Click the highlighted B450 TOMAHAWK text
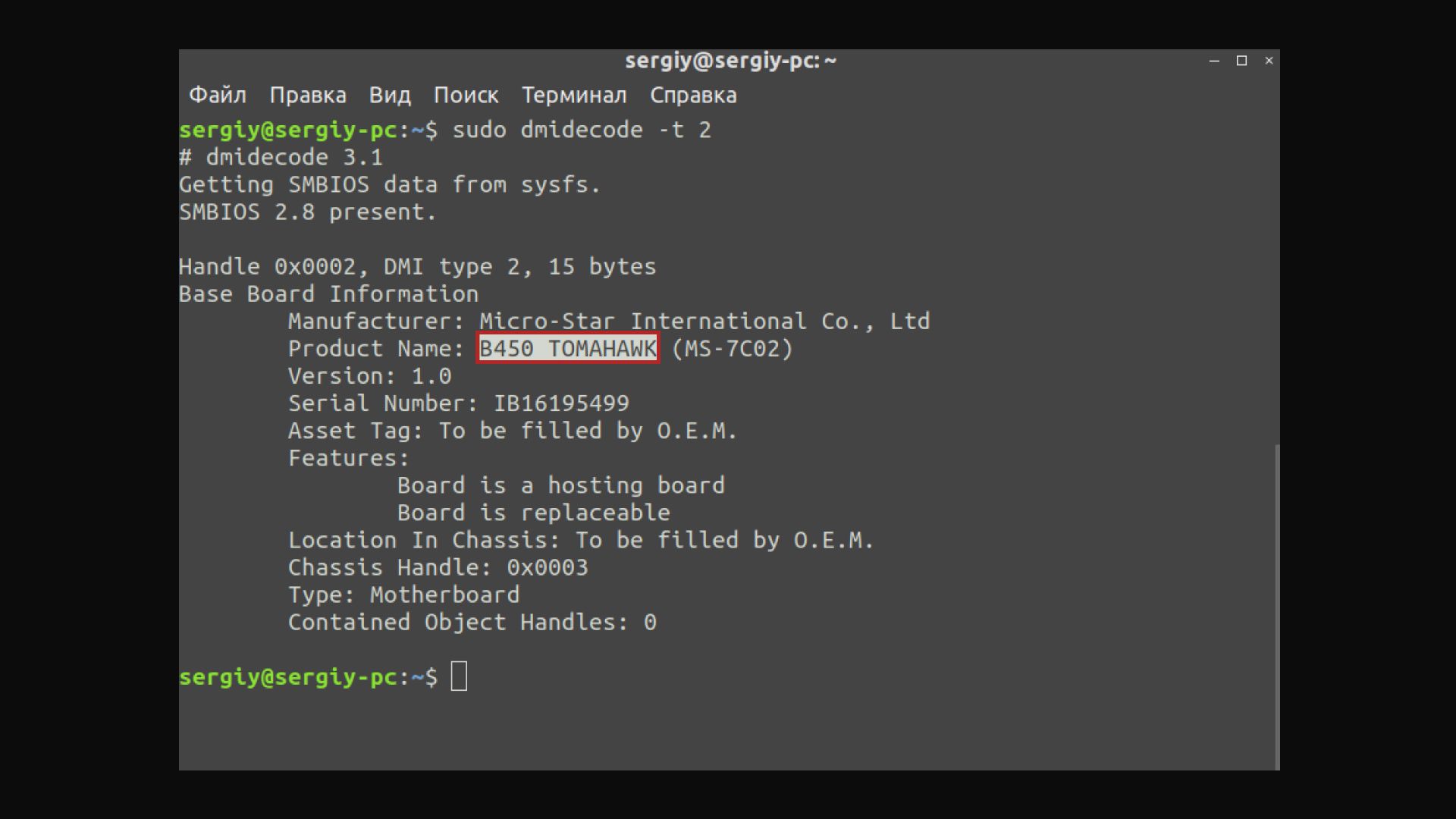 click(x=567, y=349)
